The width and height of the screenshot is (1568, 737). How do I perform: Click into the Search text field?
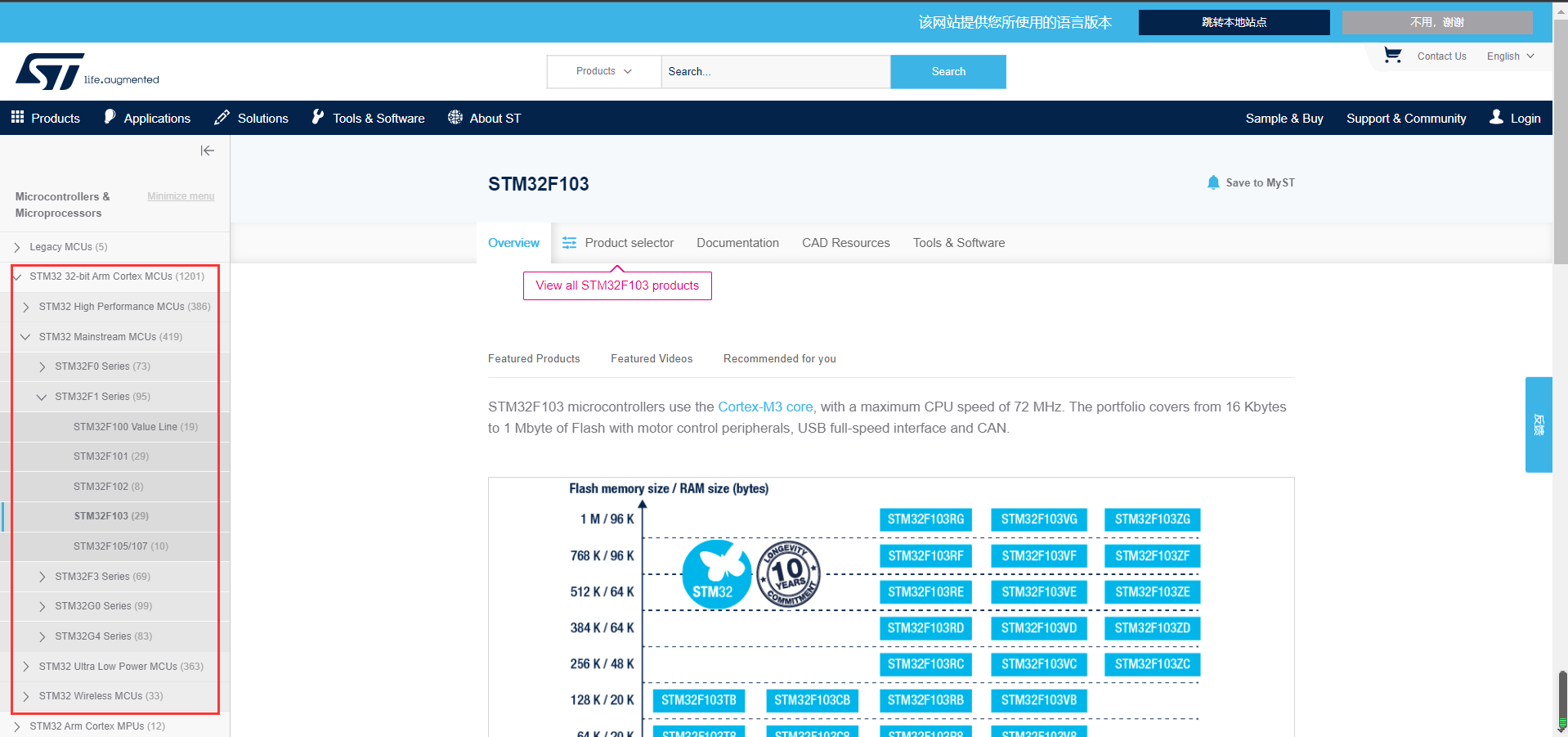tap(776, 71)
